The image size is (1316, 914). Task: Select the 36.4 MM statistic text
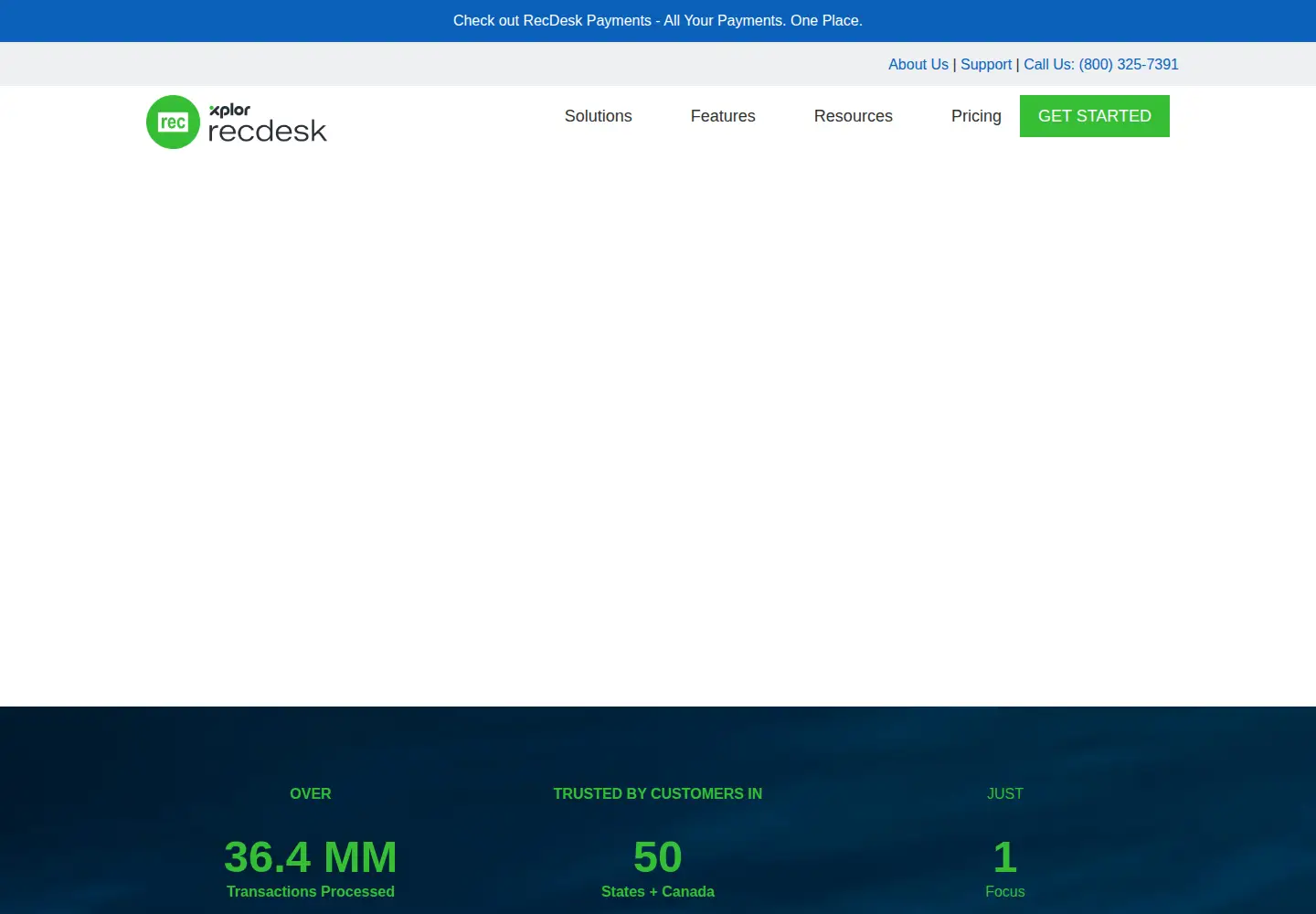(x=311, y=857)
